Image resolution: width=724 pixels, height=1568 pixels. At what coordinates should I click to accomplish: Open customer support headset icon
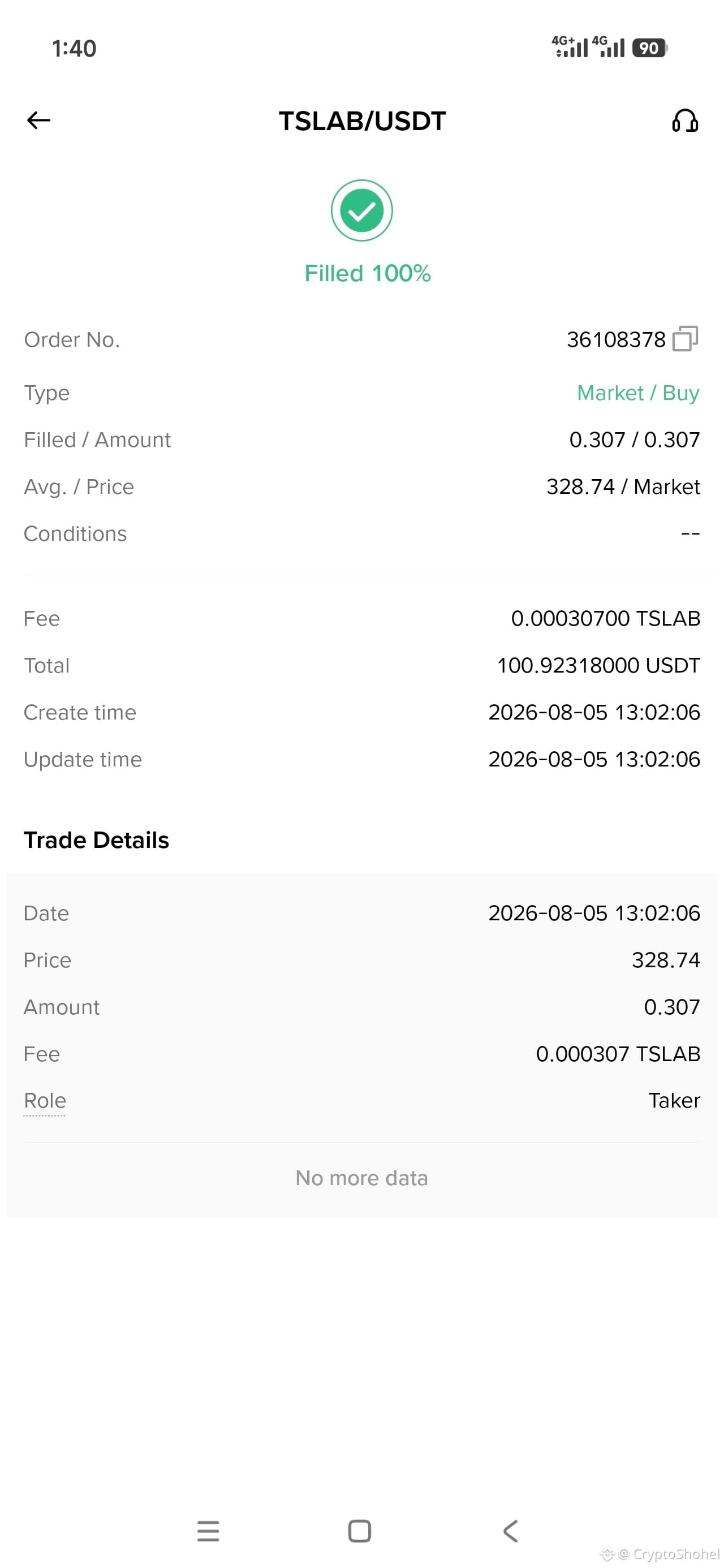(684, 120)
